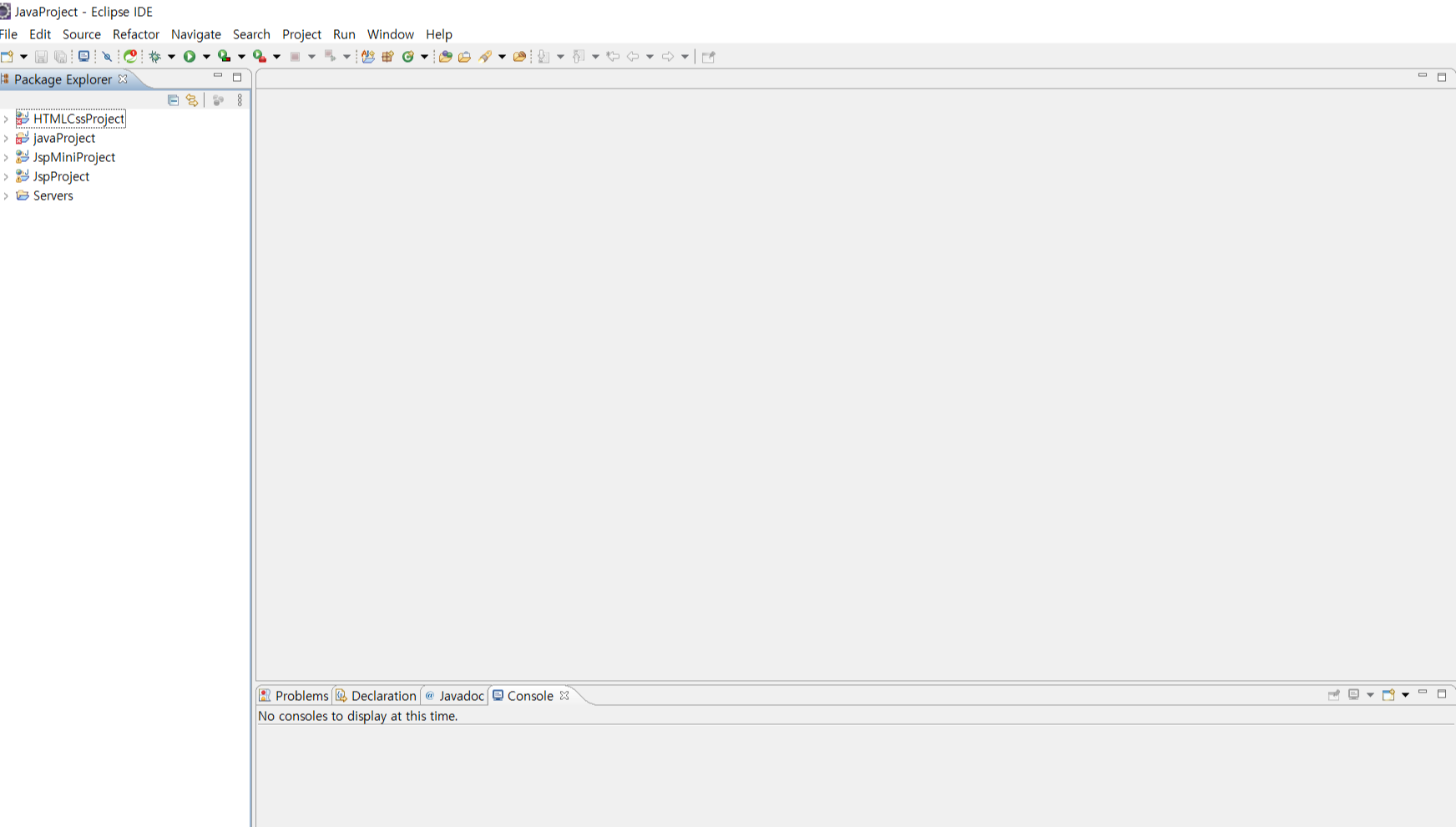Click the Search flashlight icon
This screenshot has width=1456, height=827.
485,57
